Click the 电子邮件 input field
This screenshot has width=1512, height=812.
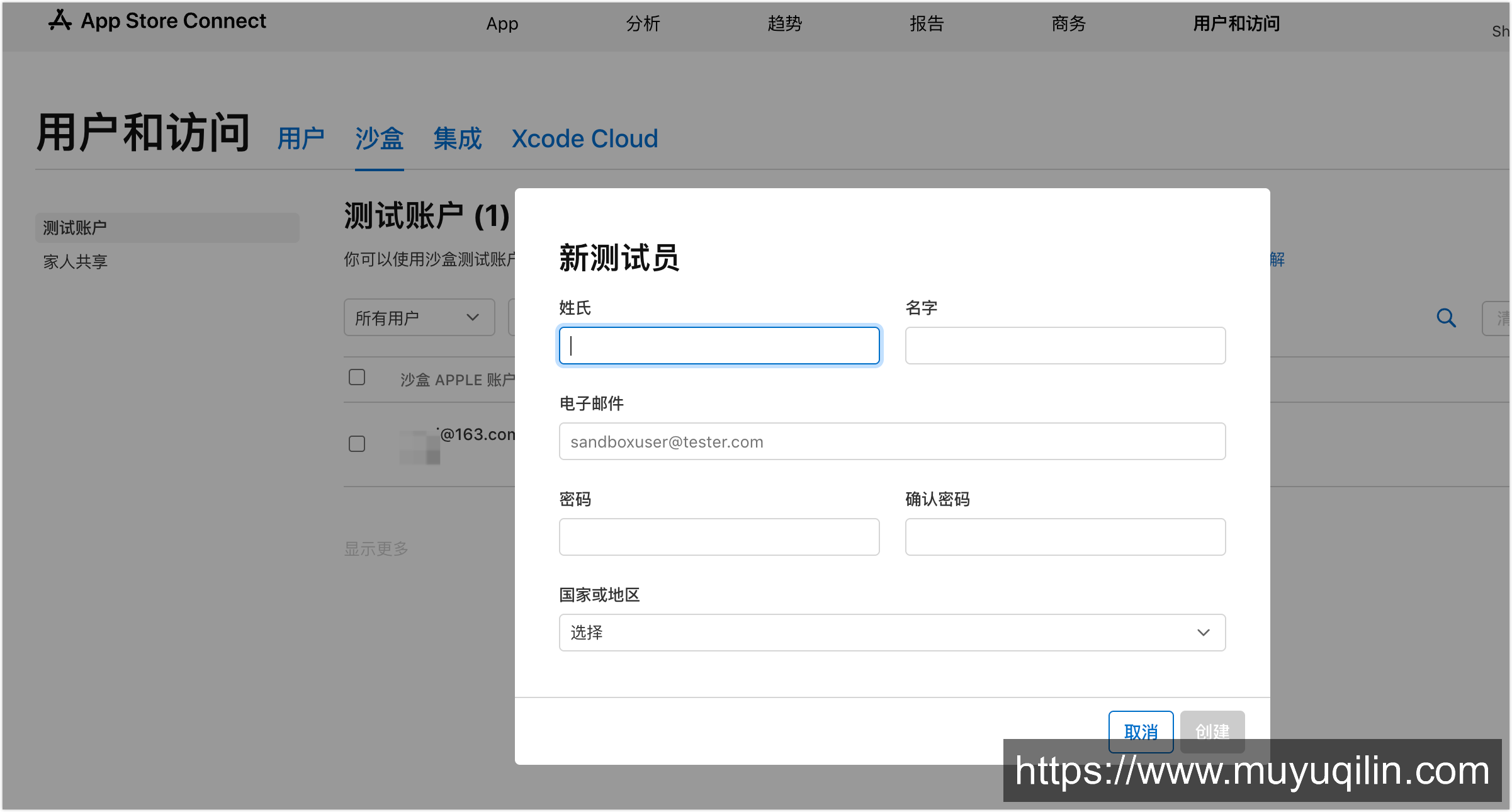coord(892,441)
